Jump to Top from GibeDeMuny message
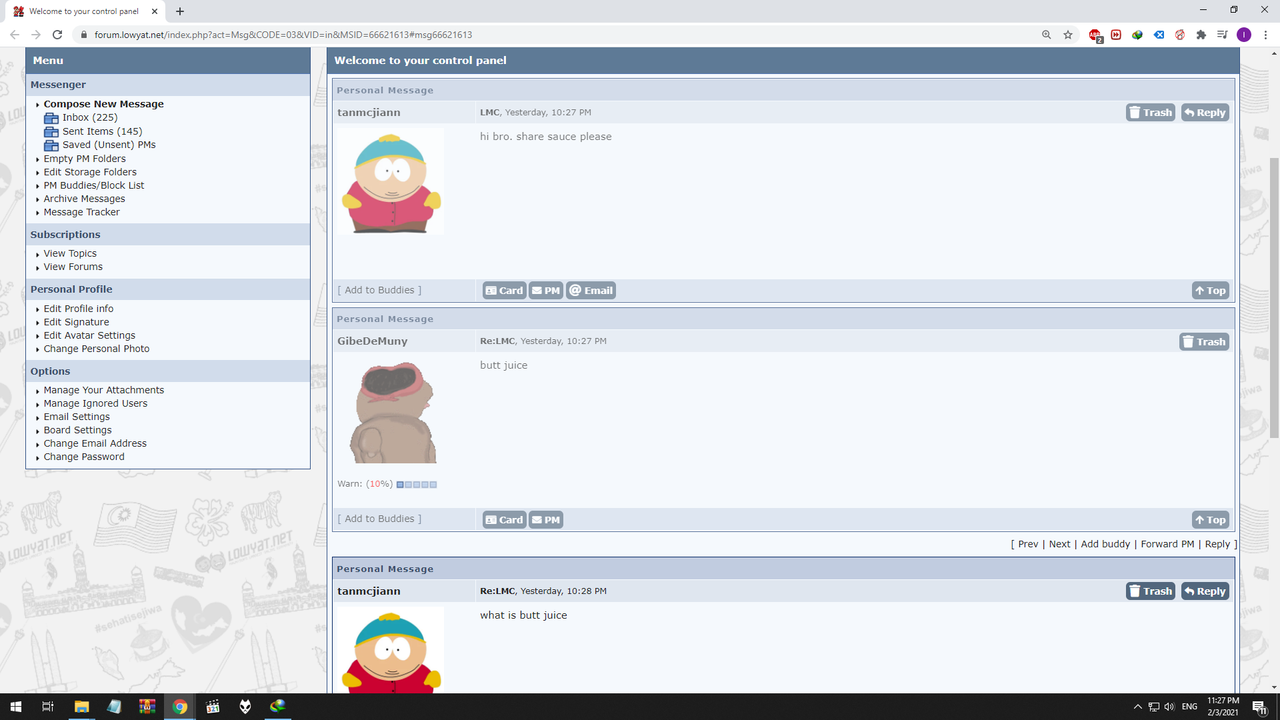The width and height of the screenshot is (1280, 720). 1210,520
